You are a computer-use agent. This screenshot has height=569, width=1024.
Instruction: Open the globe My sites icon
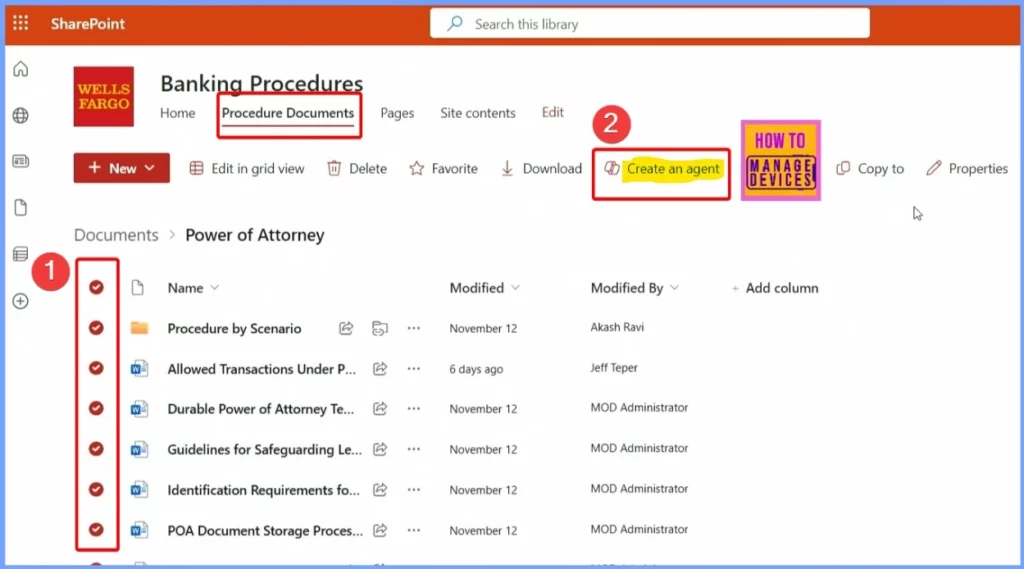pyautogui.click(x=21, y=116)
